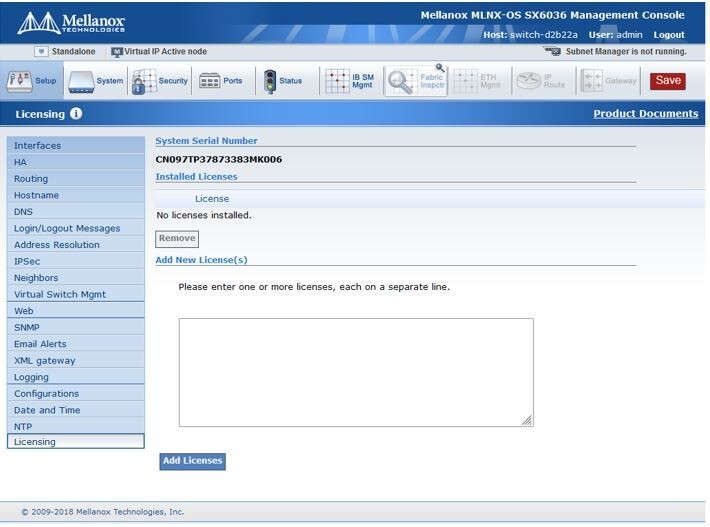Open the System switch icon
Viewport: 710px width, 527px height.
(x=81, y=82)
